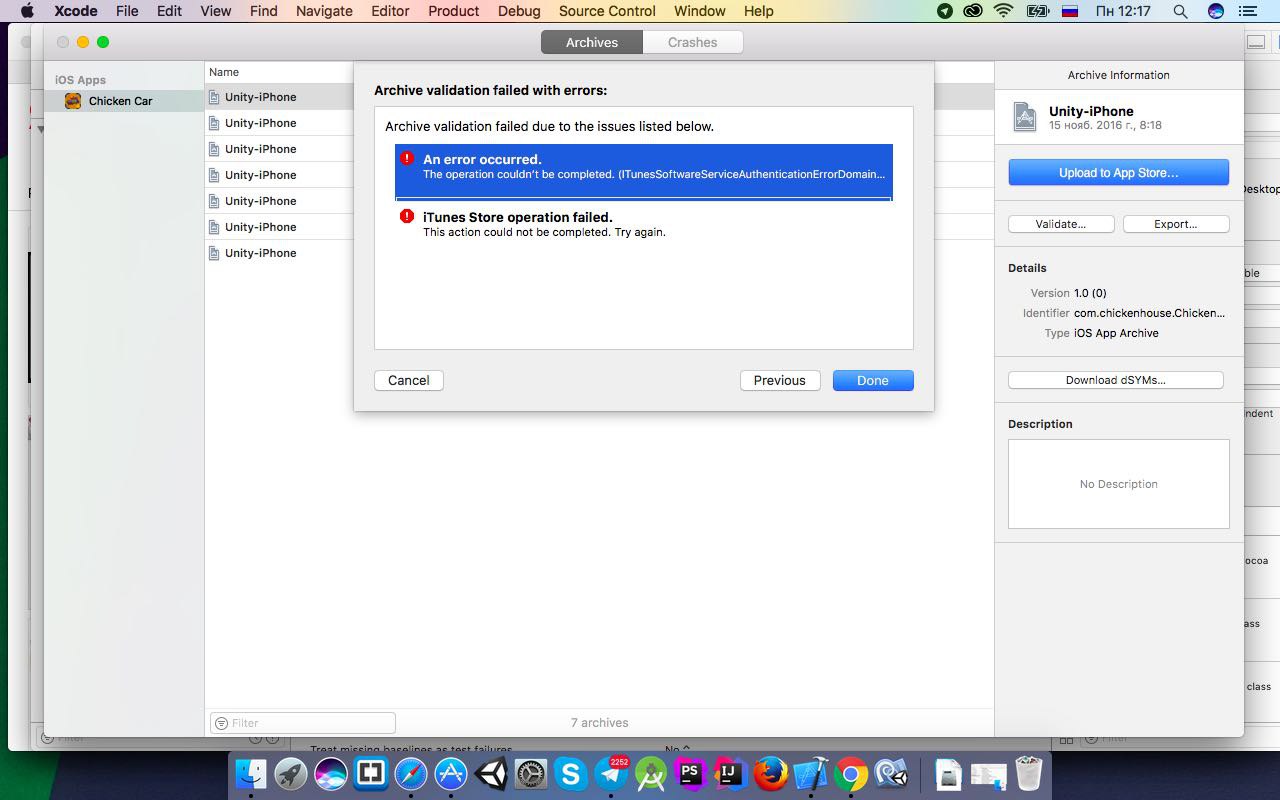This screenshot has width=1280, height=800.
Task: Open Spotlight search magnifier
Action: [1180, 11]
